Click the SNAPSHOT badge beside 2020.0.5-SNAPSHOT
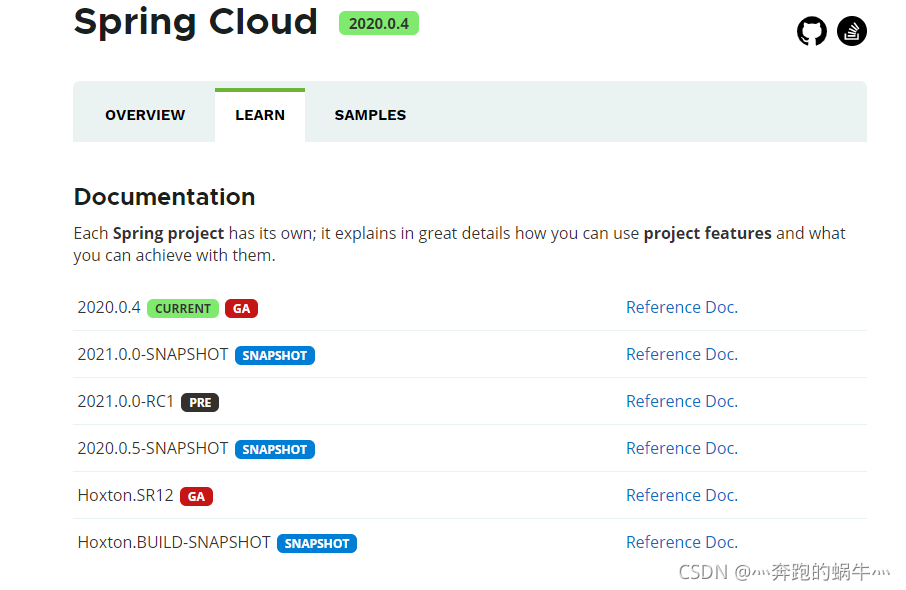This screenshot has width=906, height=590. (x=275, y=449)
